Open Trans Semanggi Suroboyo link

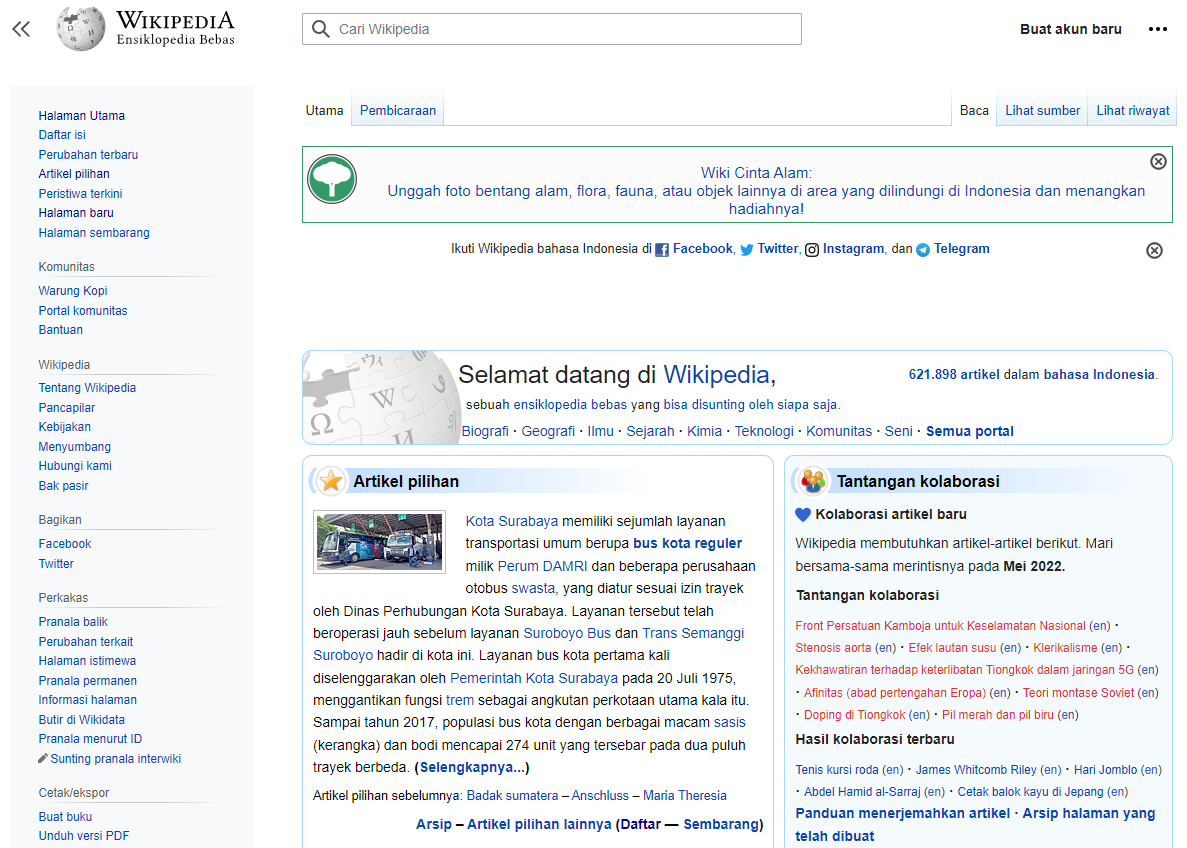coord(528,644)
